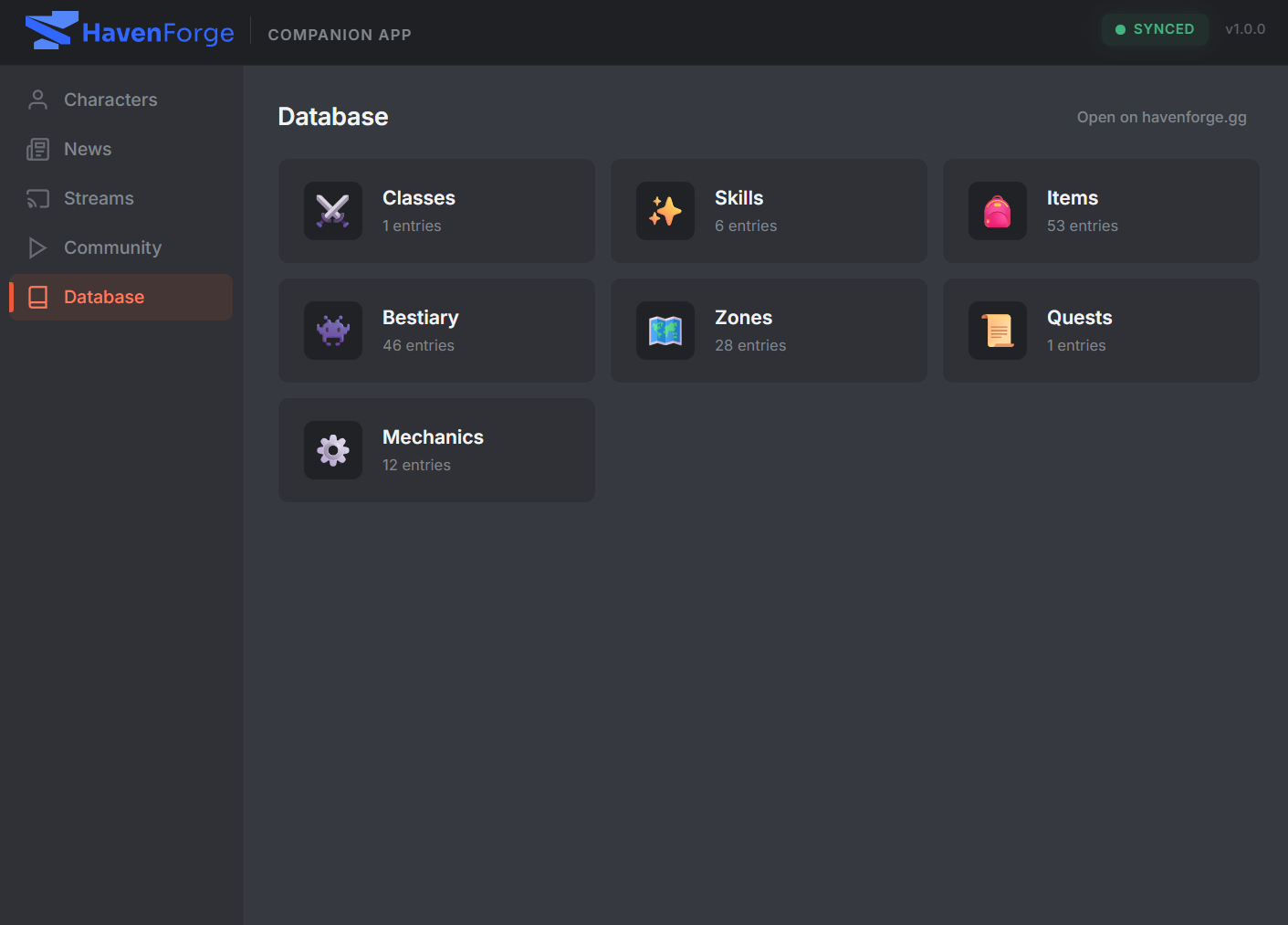Screen dimensions: 1288x925
Task: Select Database in the sidebar
Action: coord(104,297)
